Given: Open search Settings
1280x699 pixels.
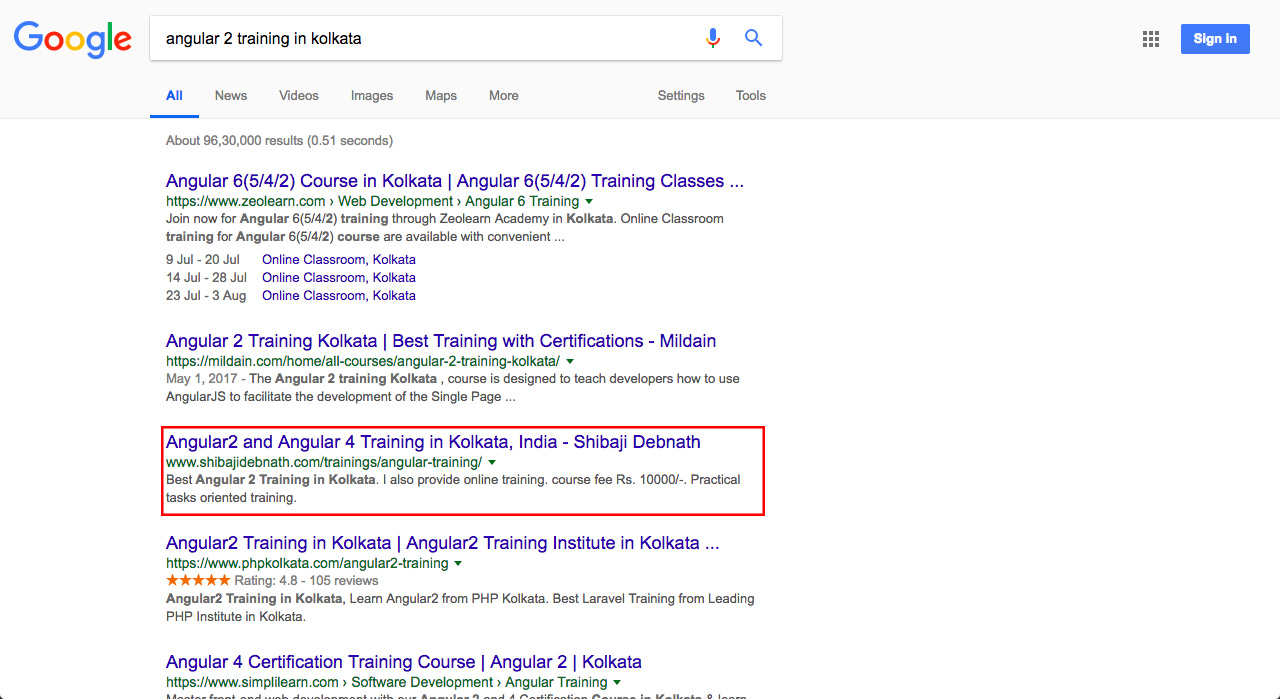Looking at the screenshot, I should (x=681, y=96).
